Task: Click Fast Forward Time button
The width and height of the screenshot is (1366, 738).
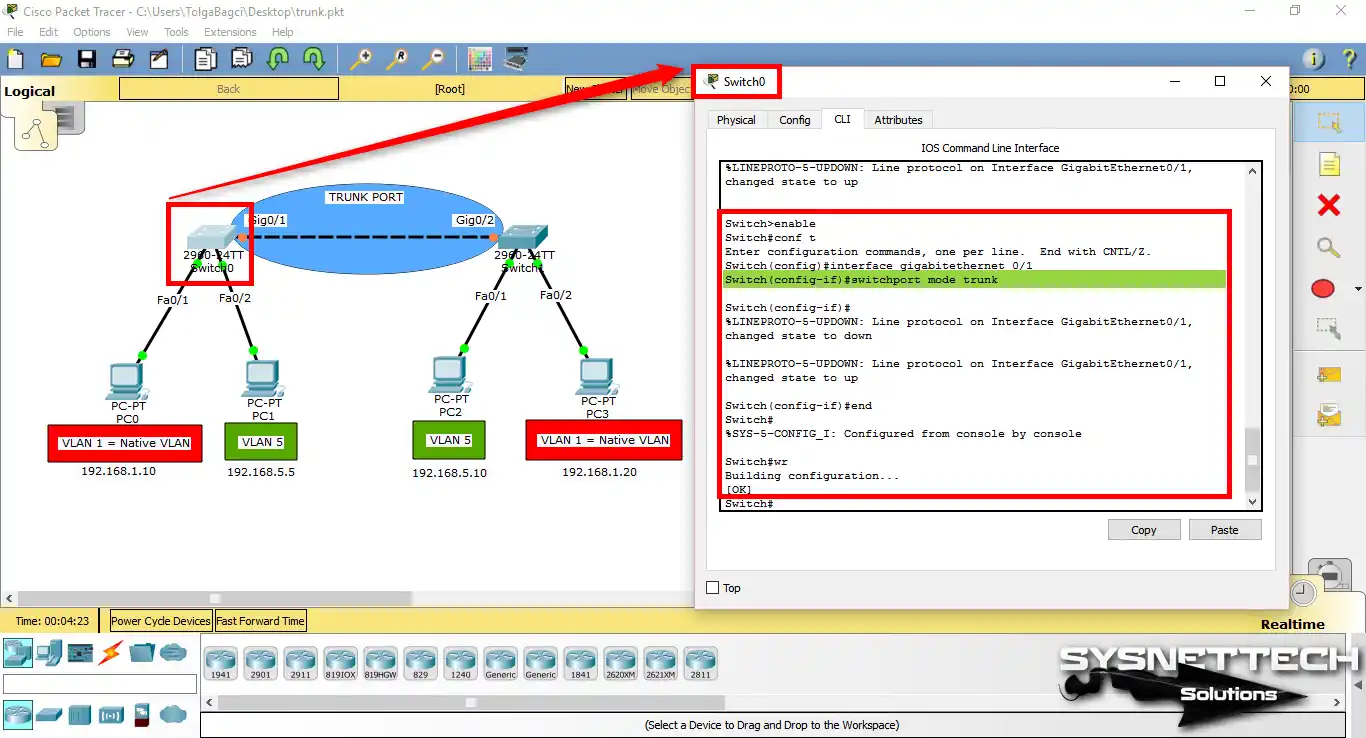Action: point(260,621)
